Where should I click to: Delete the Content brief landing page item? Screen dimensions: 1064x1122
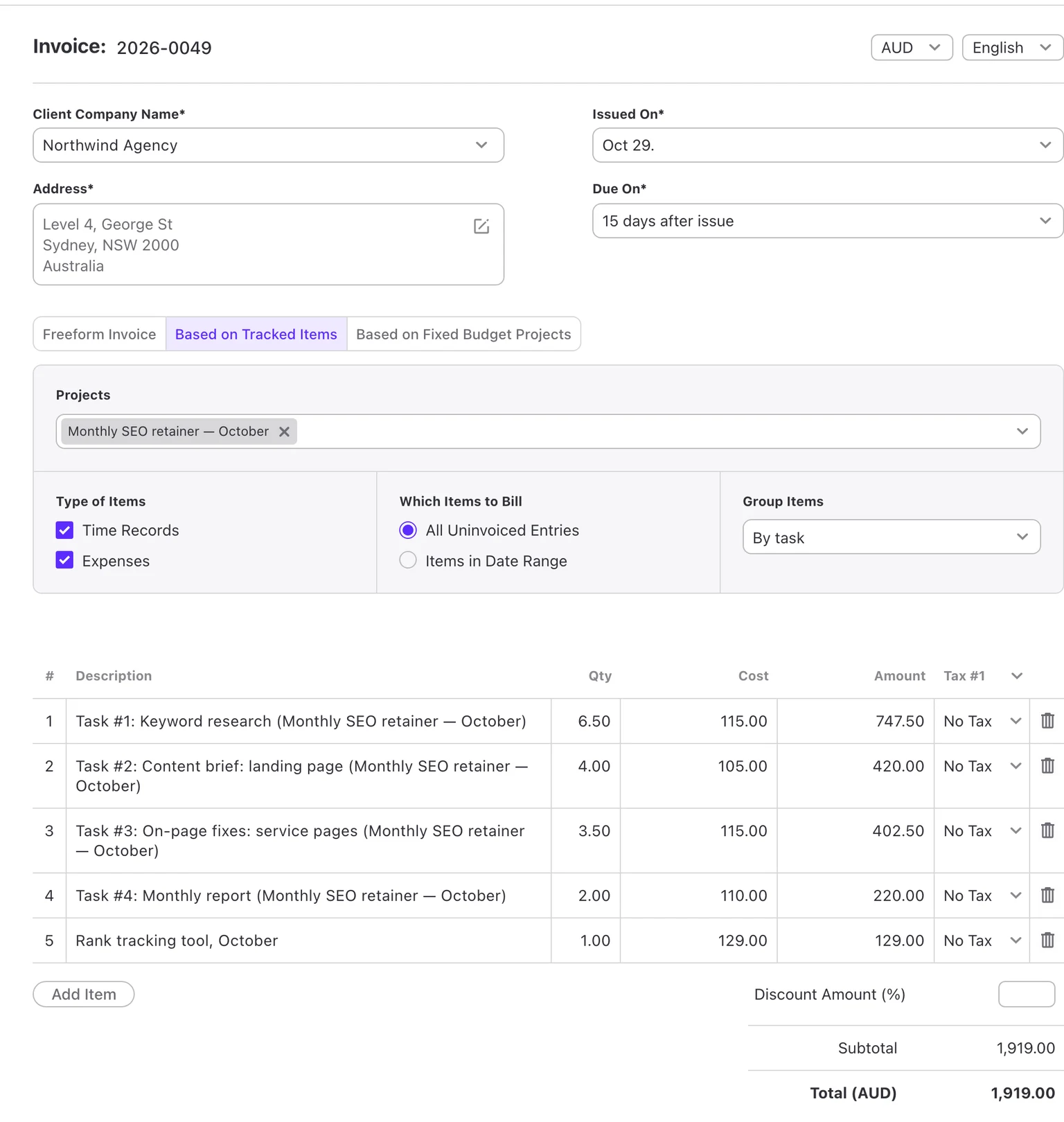1047,766
